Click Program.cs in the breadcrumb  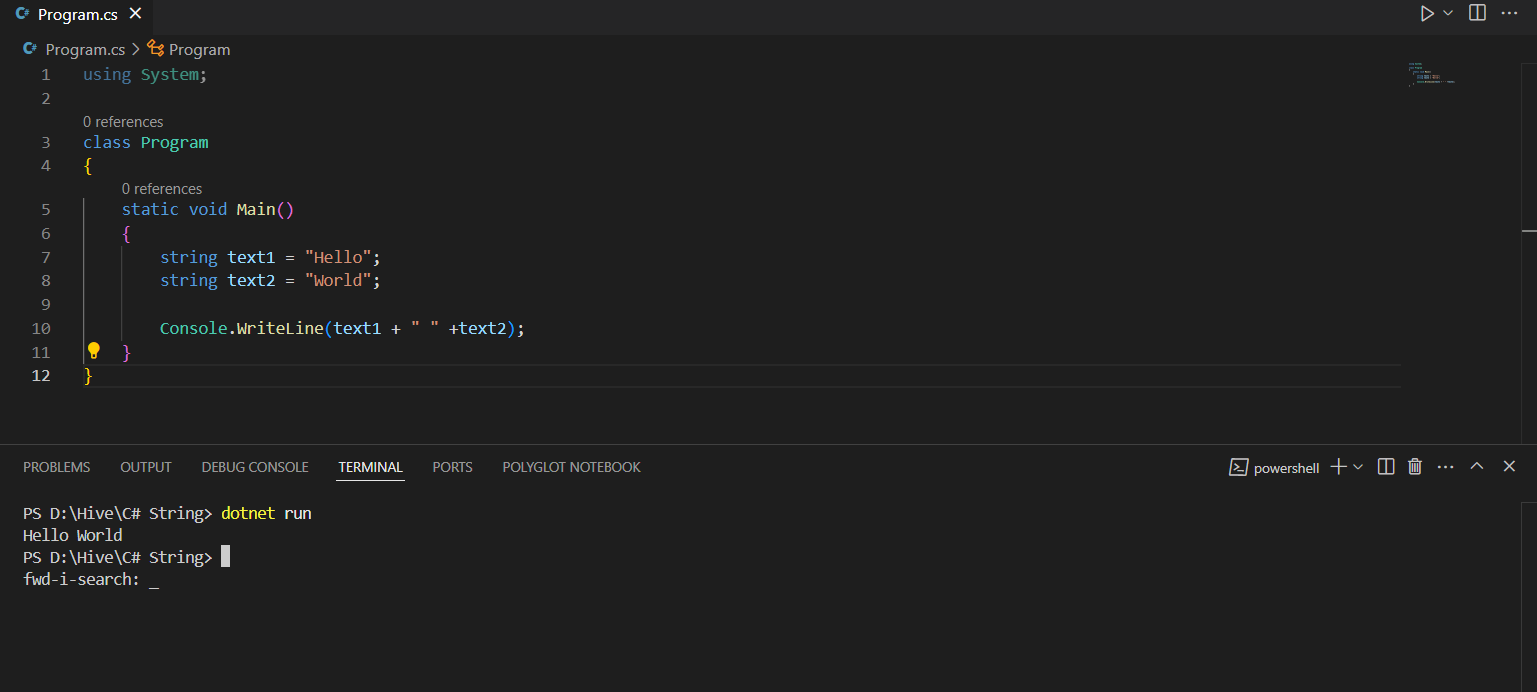point(85,49)
